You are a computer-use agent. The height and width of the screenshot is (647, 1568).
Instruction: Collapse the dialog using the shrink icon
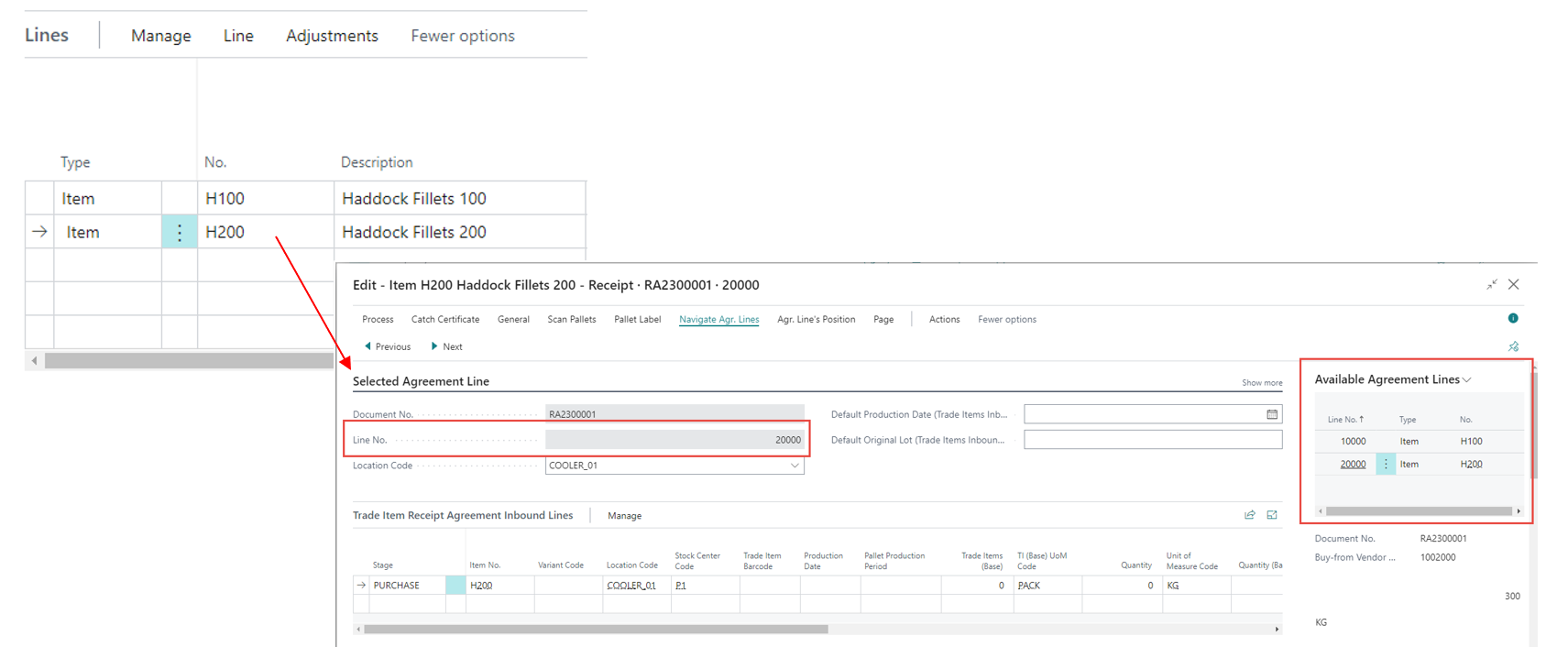[1491, 285]
